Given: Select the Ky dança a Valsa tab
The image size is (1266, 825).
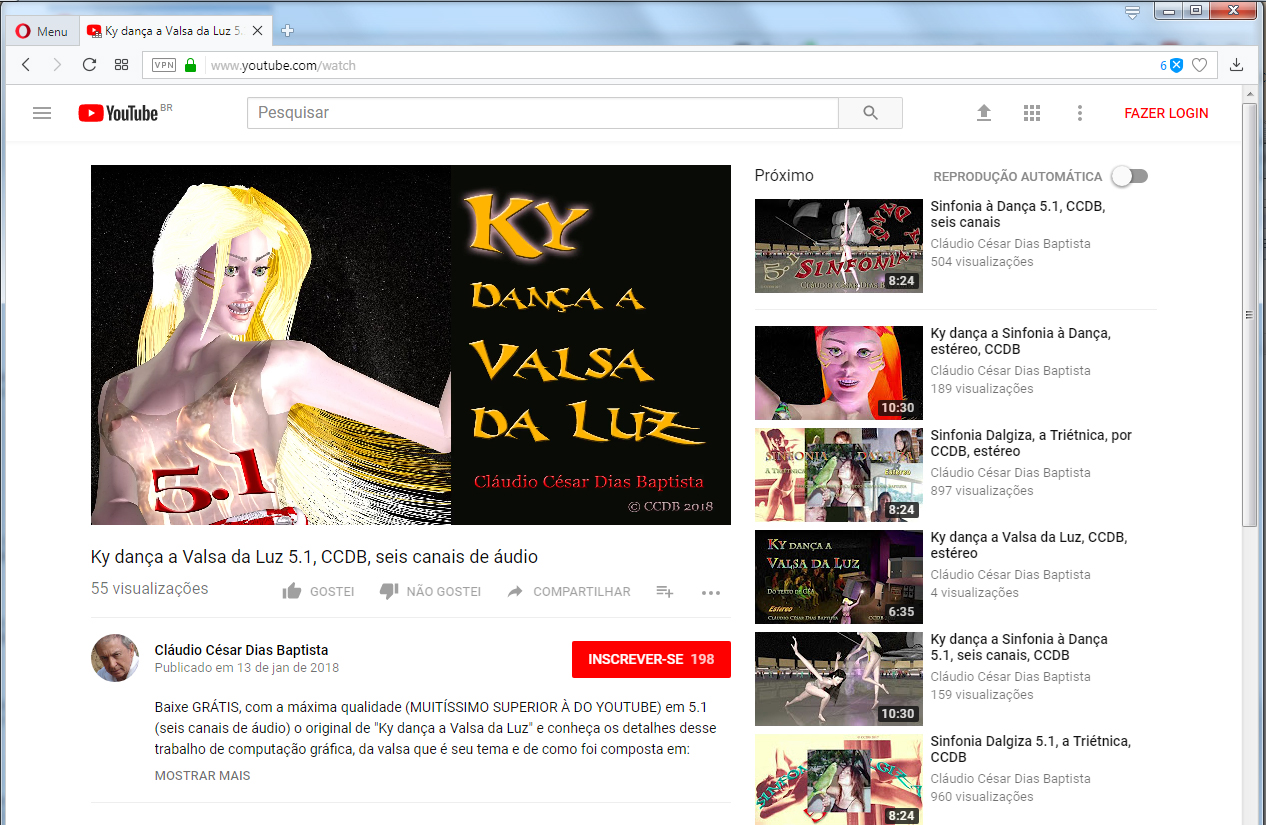Looking at the screenshot, I should [172, 31].
